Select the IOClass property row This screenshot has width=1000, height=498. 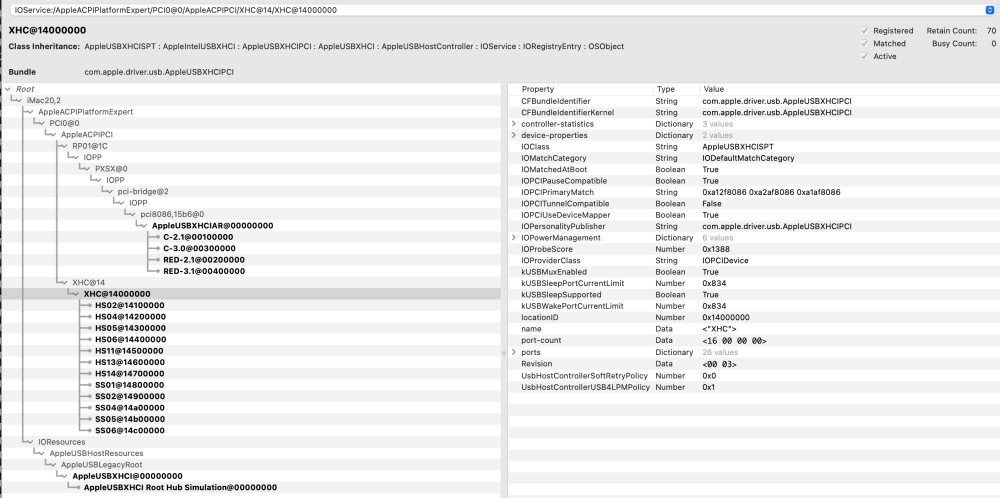tap(753, 147)
